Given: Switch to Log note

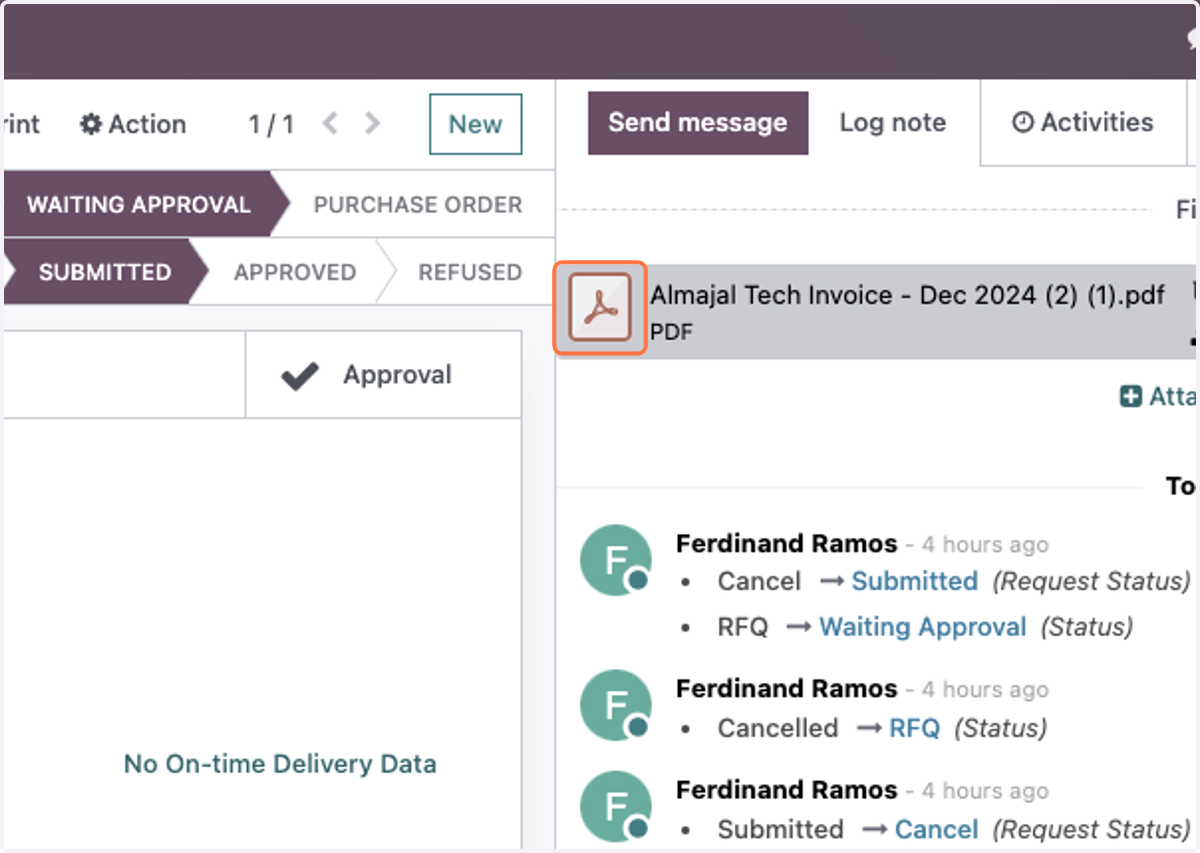Looking at the screenshot, I should [893, 123].
